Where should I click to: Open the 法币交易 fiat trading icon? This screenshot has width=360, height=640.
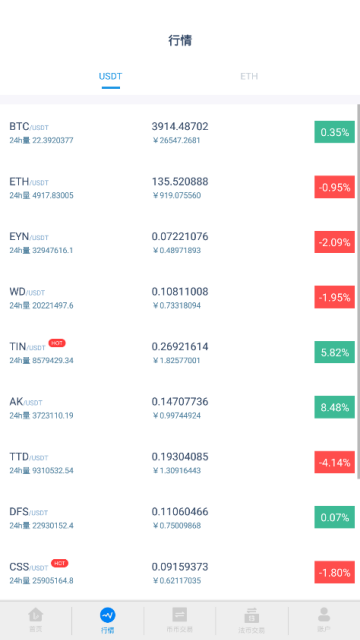coord(252,615)
